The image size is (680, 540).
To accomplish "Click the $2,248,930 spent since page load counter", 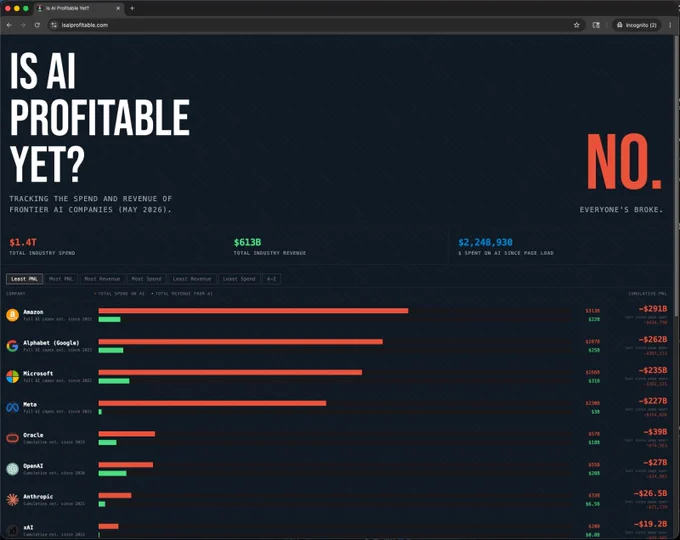I will 485,242.
